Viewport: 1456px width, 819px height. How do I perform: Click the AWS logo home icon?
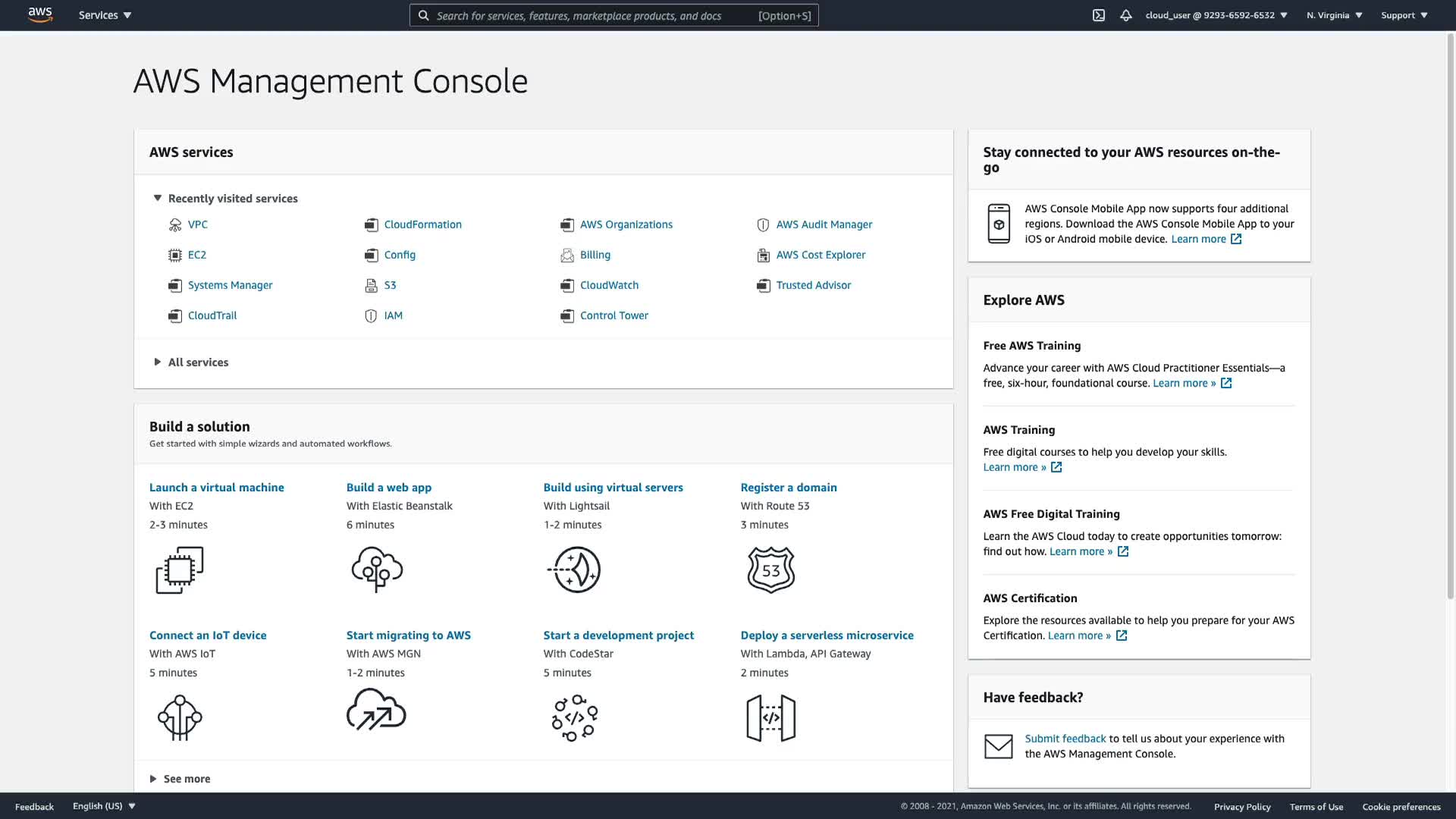(40, 15)
